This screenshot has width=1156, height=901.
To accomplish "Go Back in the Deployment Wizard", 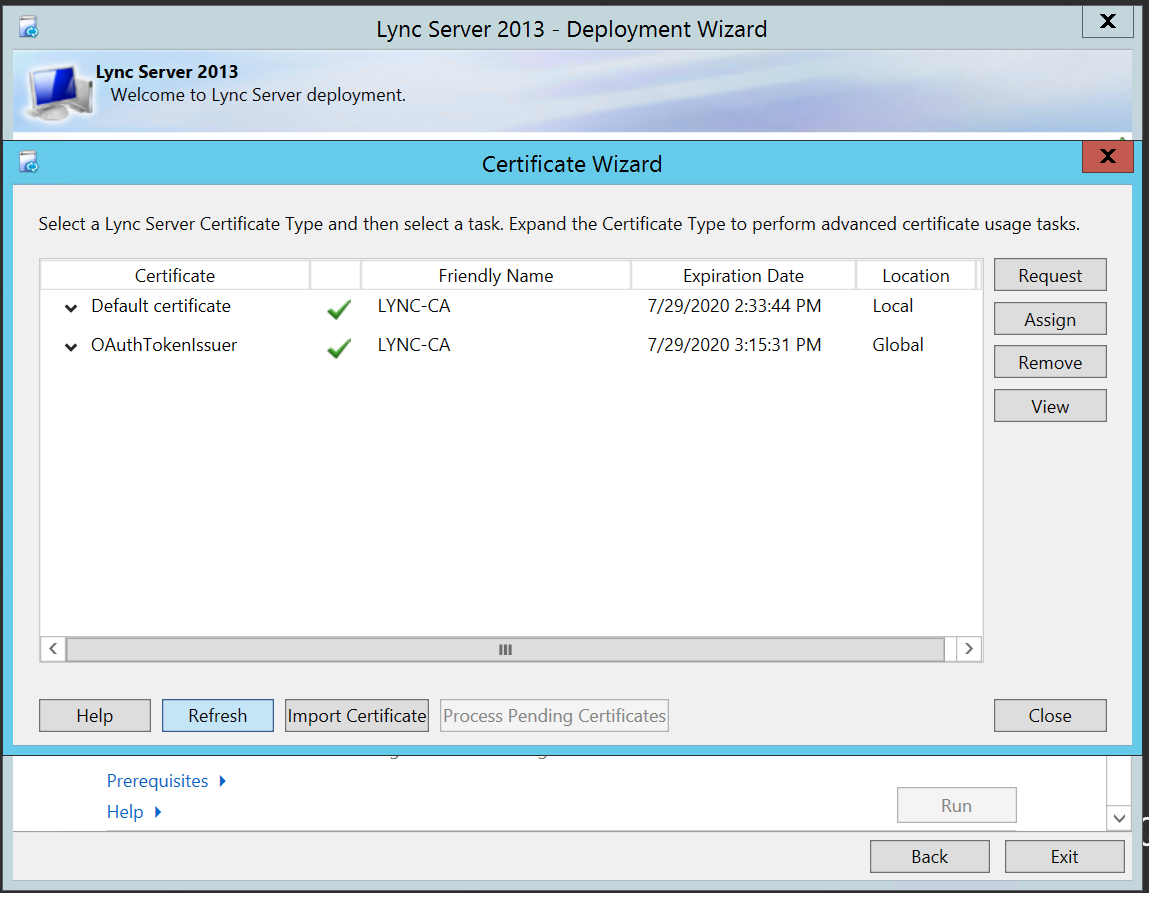I will point(930,856).
